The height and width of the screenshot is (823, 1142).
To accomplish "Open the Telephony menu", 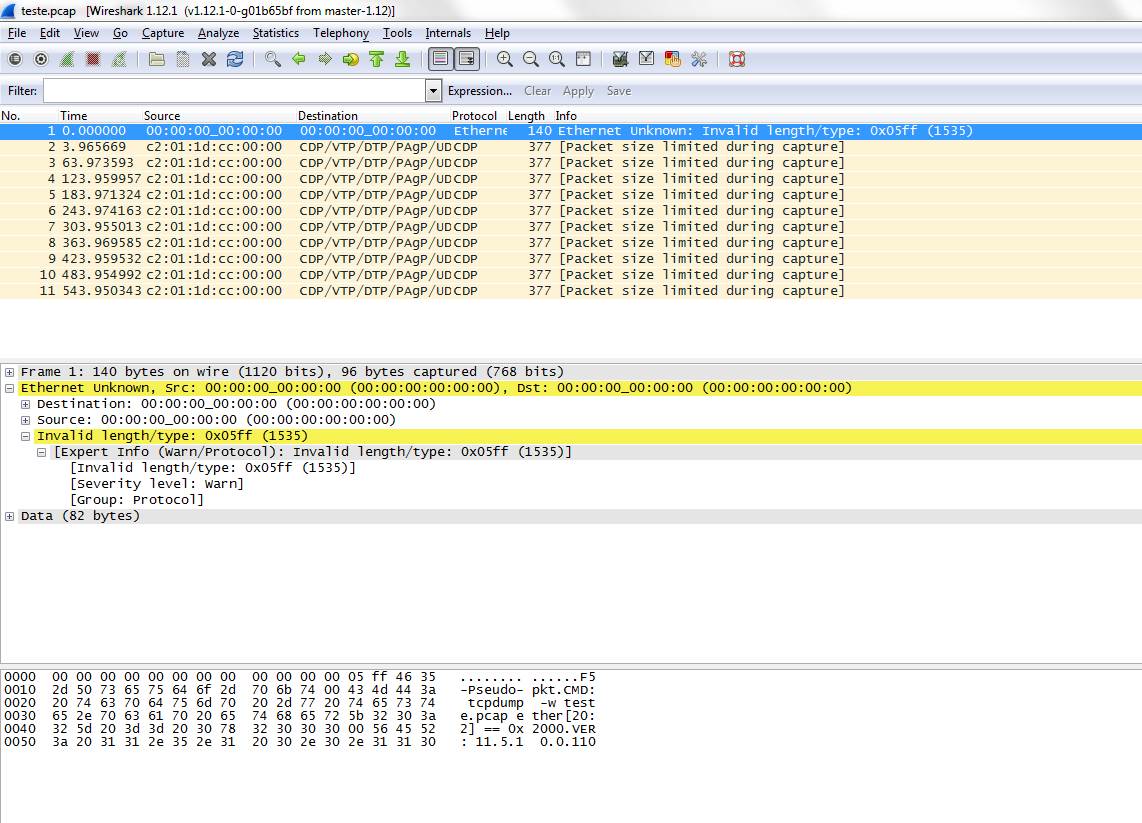I will point(340,33).
